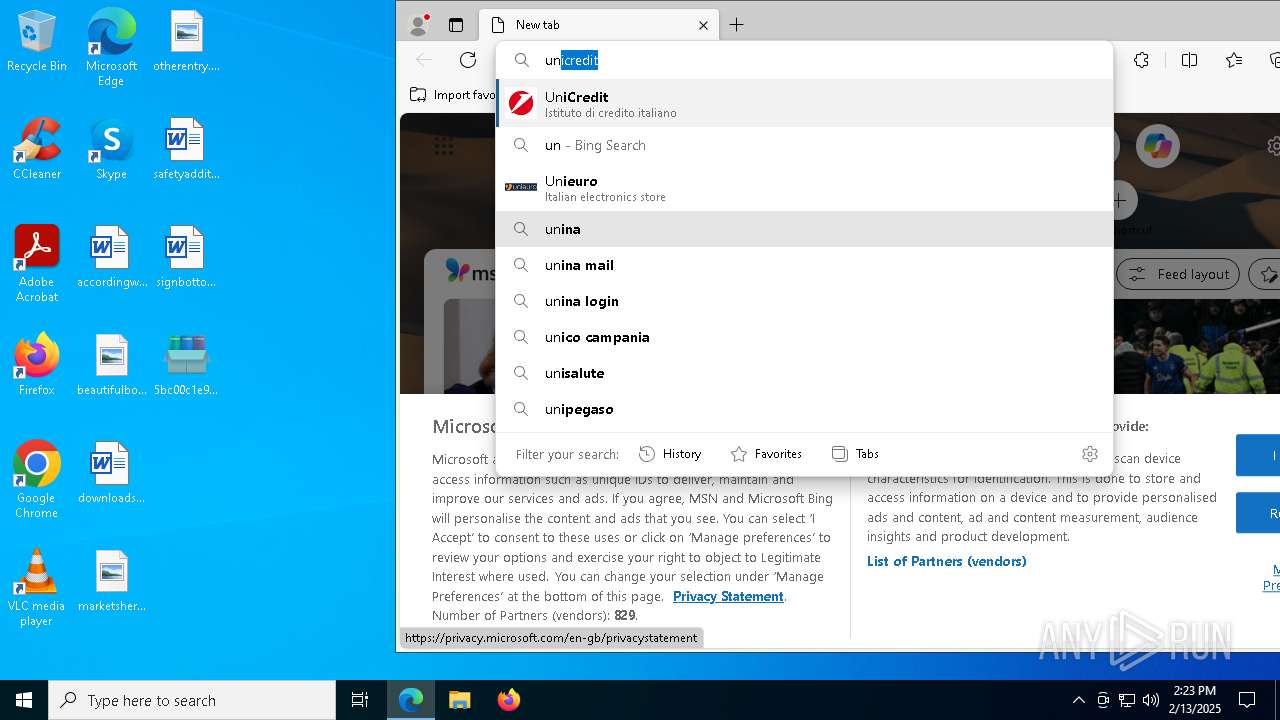The width and height of the screenshot is (1280, 720).
Task: Open VLC media player shortcut
Action: click(x=37, y=588)
